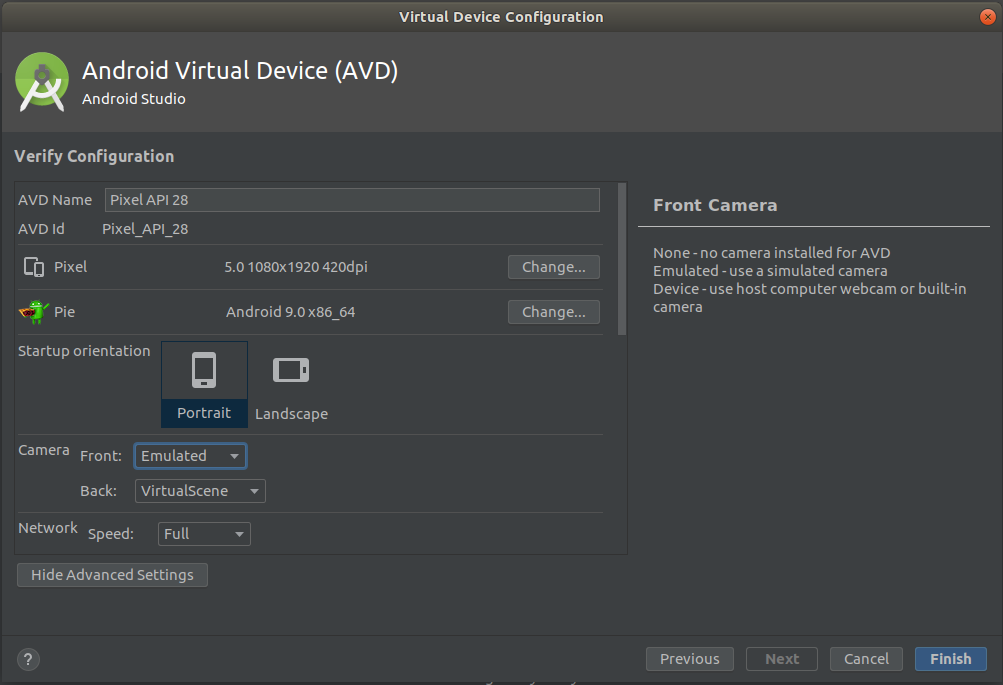Viewport: 1003px width, 685px height.
Task: Toggle startup orientation to Portrait
Action: tap(204, 384)
